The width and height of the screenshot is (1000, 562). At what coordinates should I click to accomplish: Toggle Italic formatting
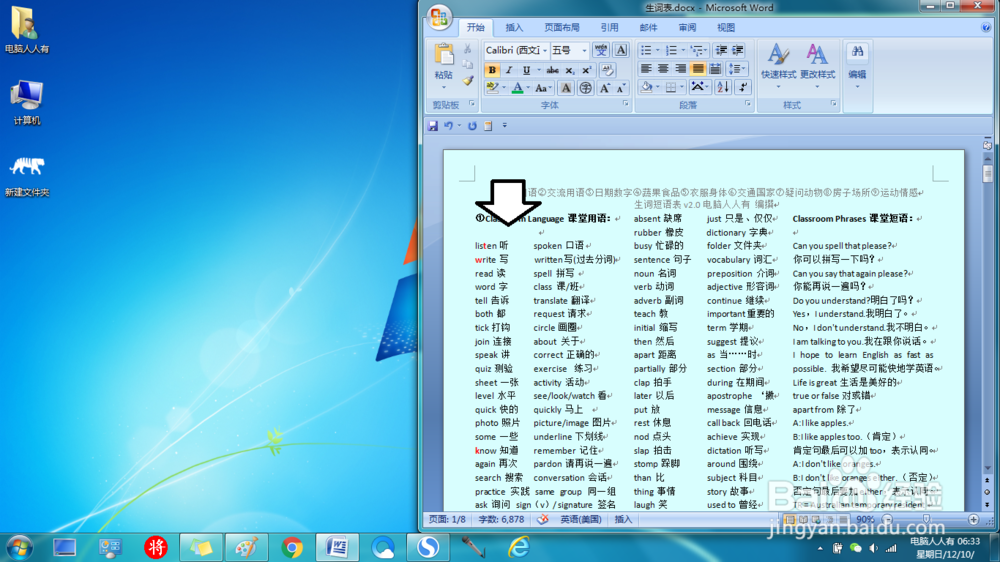point(508,70)
